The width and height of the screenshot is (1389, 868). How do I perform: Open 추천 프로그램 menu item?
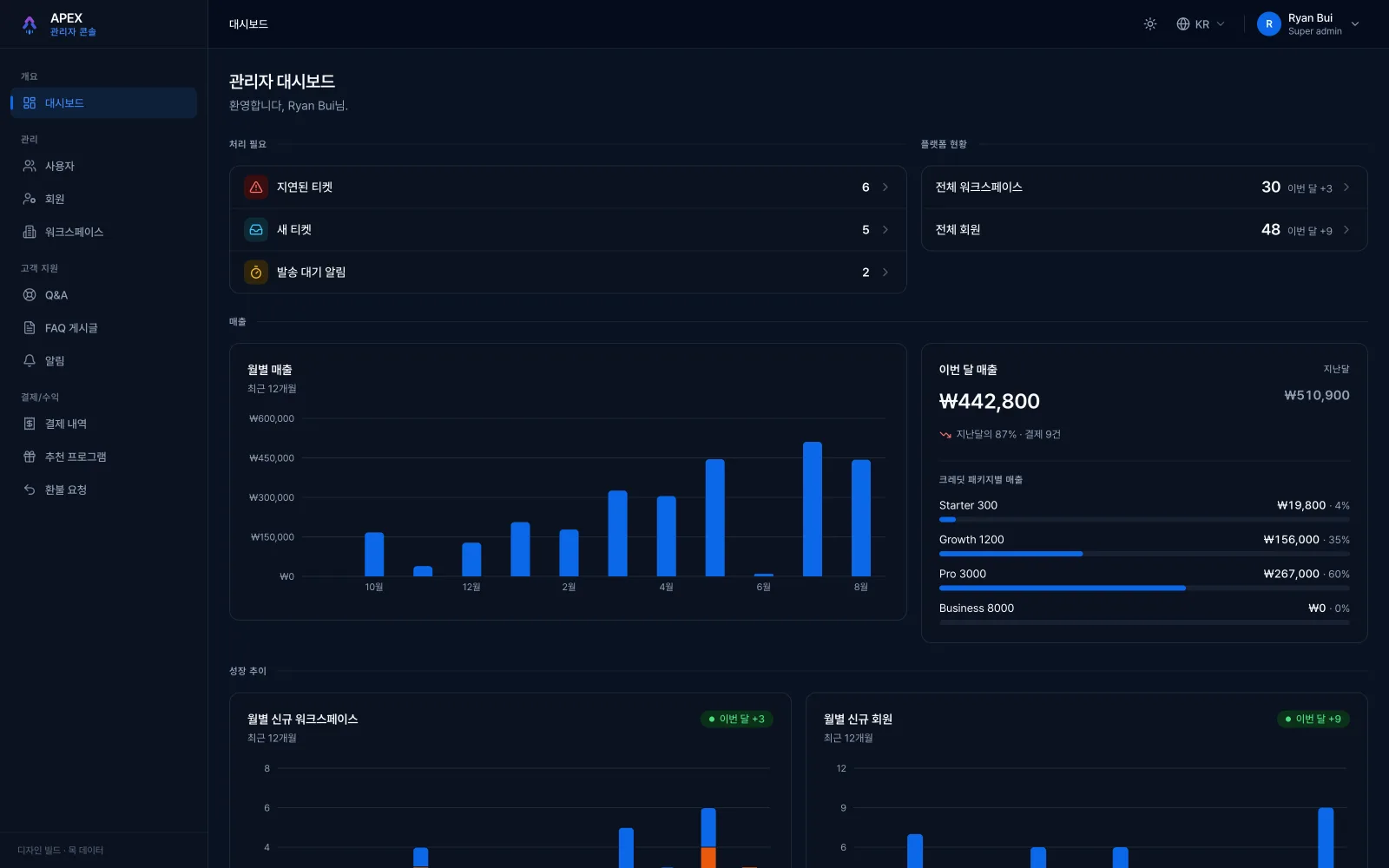tap(103, 457)
